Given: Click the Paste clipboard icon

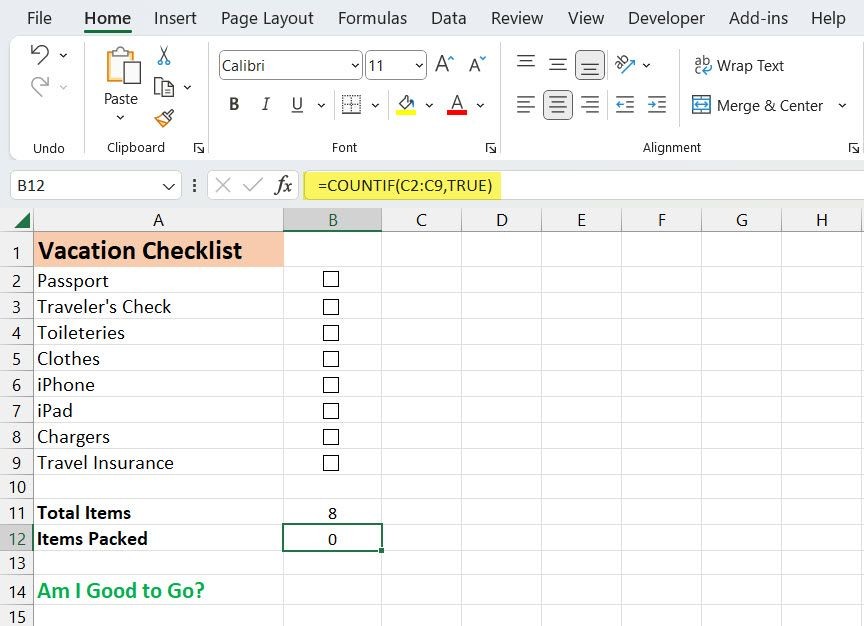Looking at the screenshot, I should pos(123,66).
